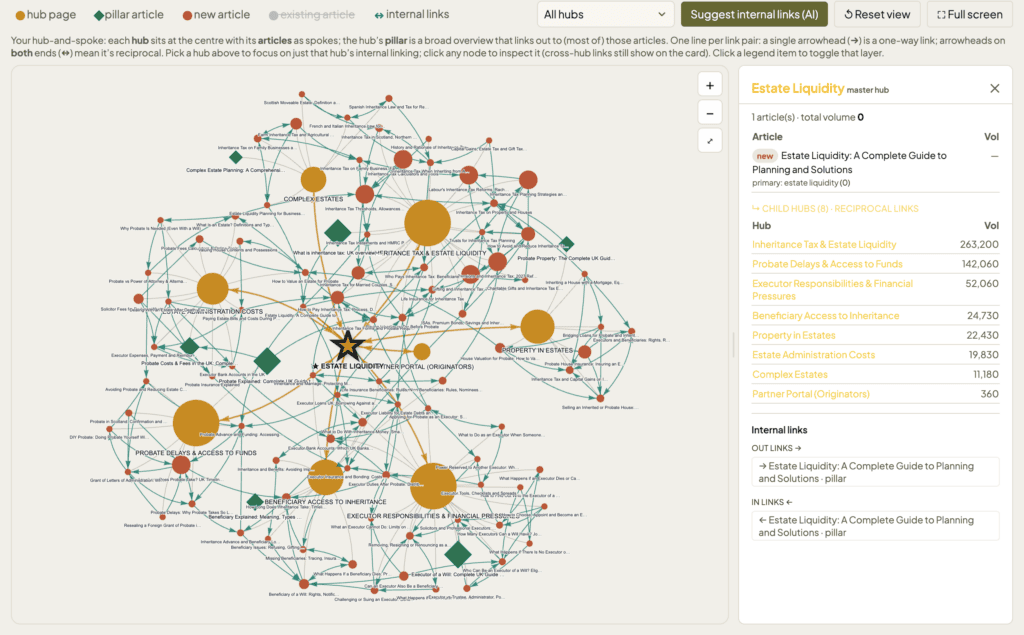
Task: Open the All hubs dropdown
Action: 605,14
